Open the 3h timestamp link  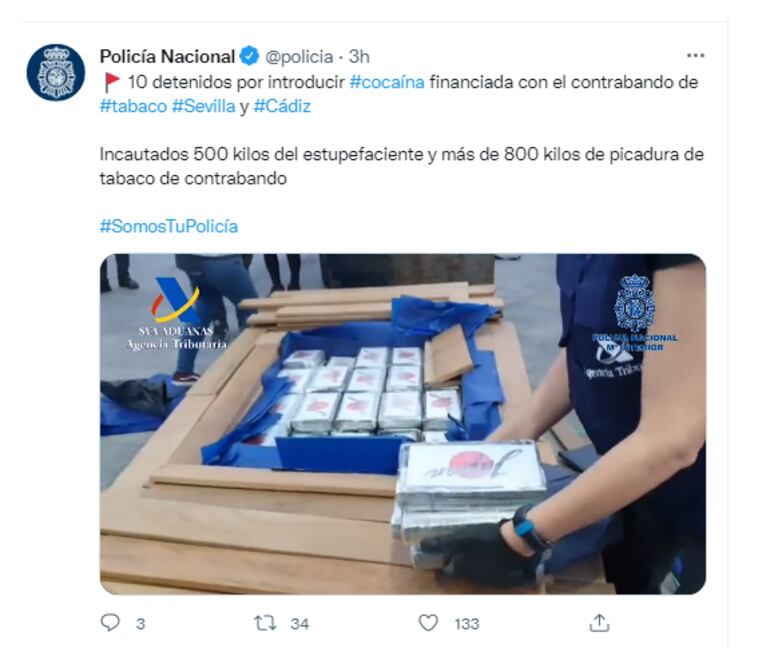tap(359, 56)
